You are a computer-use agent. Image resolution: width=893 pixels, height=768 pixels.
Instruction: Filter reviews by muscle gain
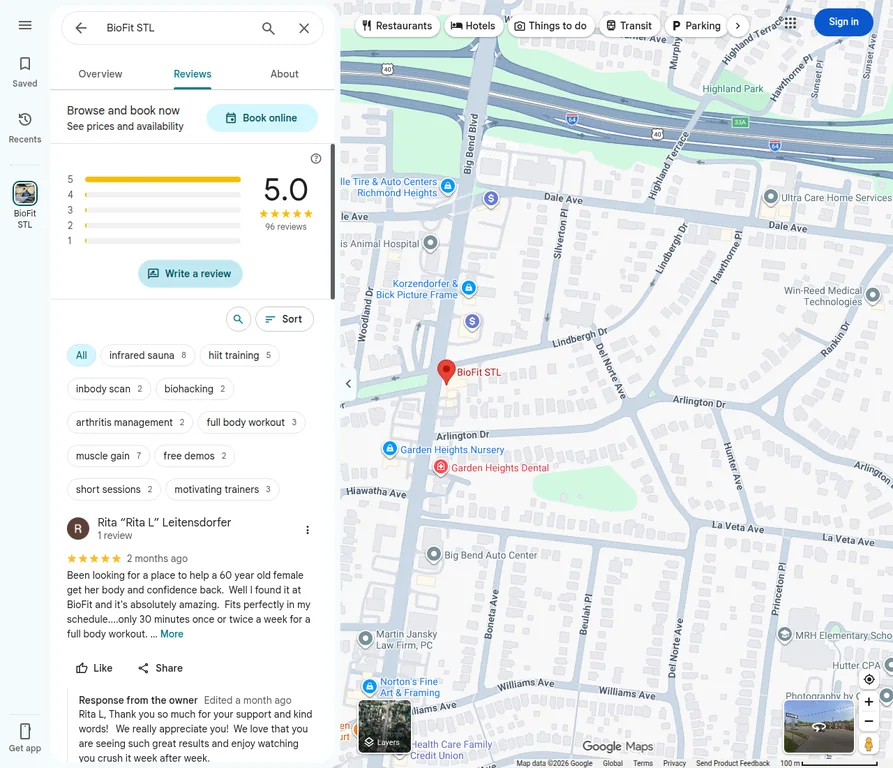point(108,456)
